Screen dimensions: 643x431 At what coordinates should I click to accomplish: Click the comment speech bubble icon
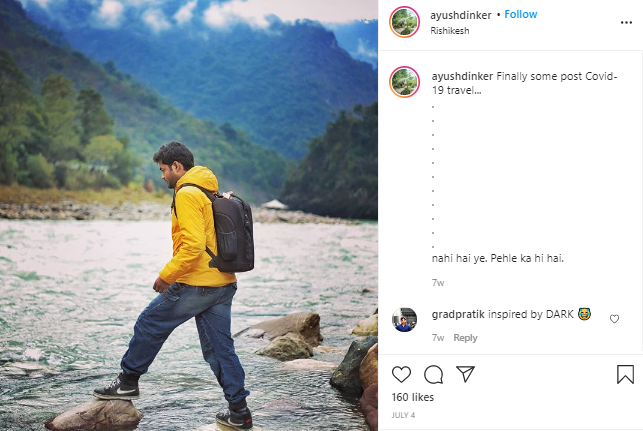[x=433, y=374]
